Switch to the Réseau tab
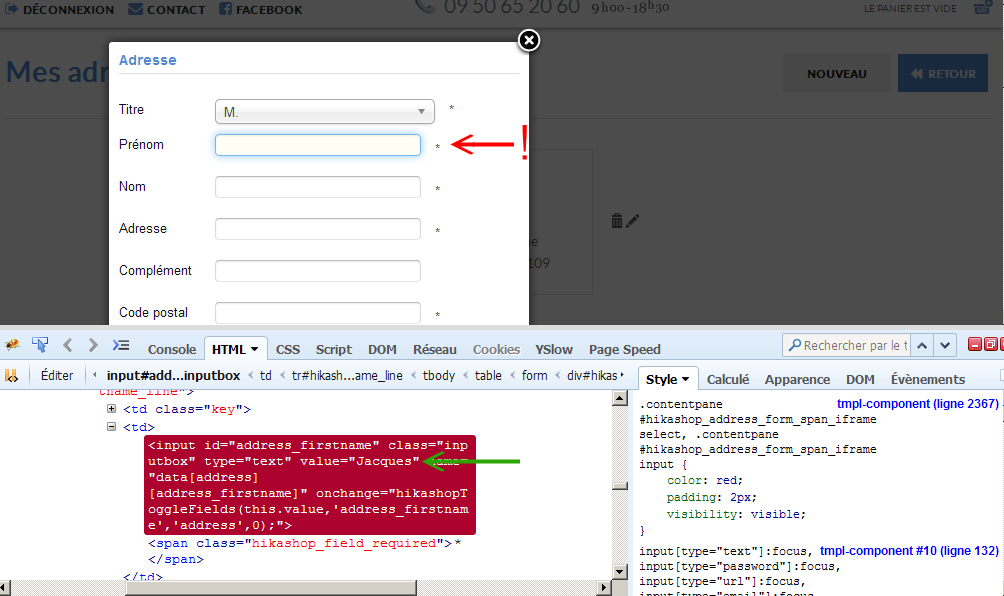 pyautogui.click(x=435, y=350)
